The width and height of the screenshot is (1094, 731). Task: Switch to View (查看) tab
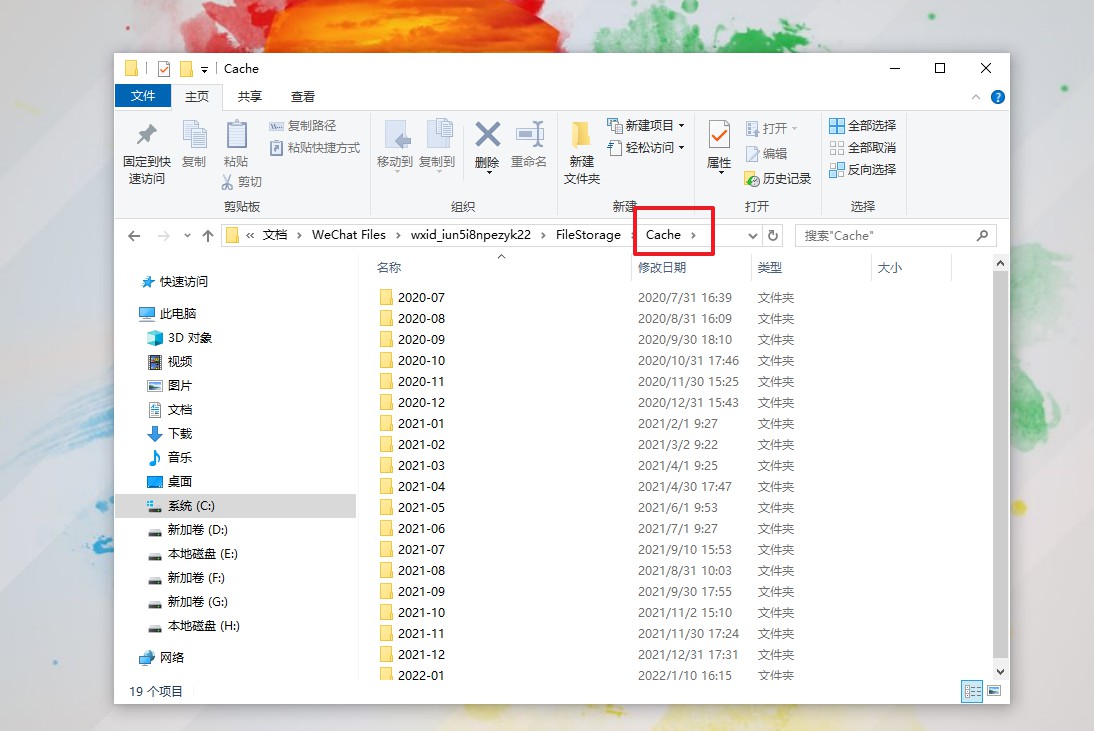click(x=303, y=96)
